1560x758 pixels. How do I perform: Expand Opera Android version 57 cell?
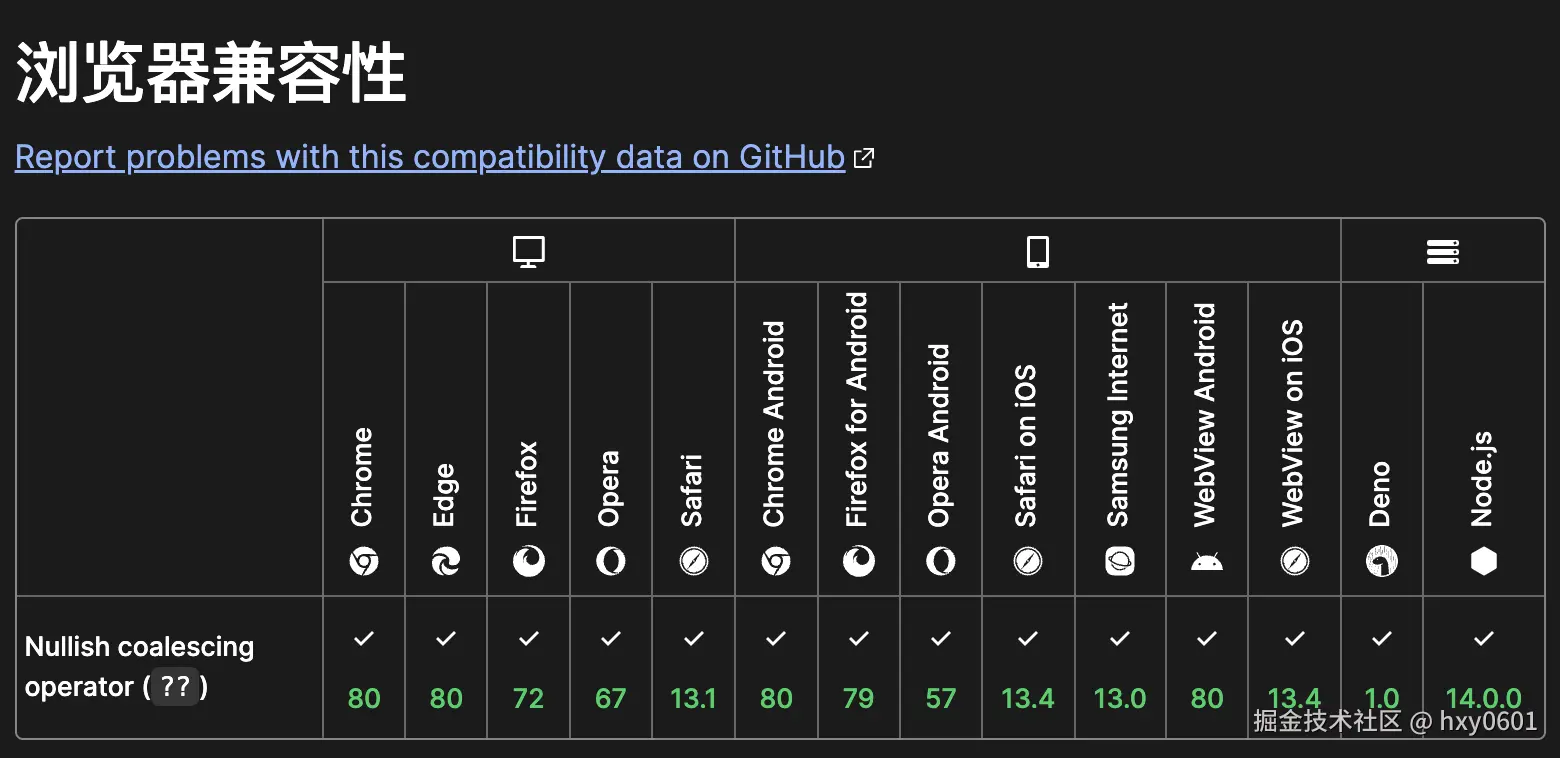(x=940, y=697)
